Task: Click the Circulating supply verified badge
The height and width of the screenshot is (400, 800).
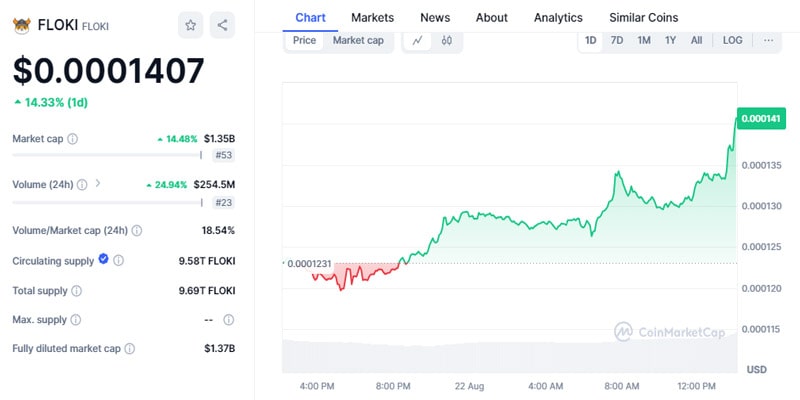Action: point(103,259)
